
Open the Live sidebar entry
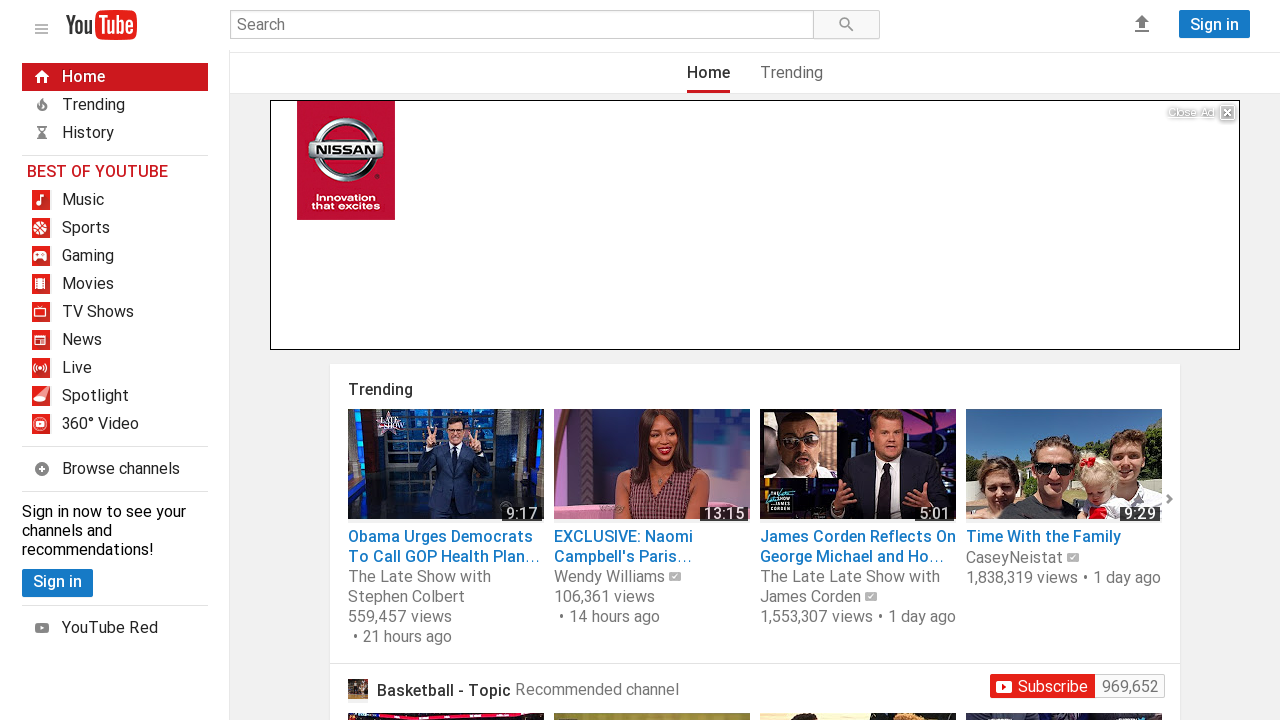click(x=115, y=368)
